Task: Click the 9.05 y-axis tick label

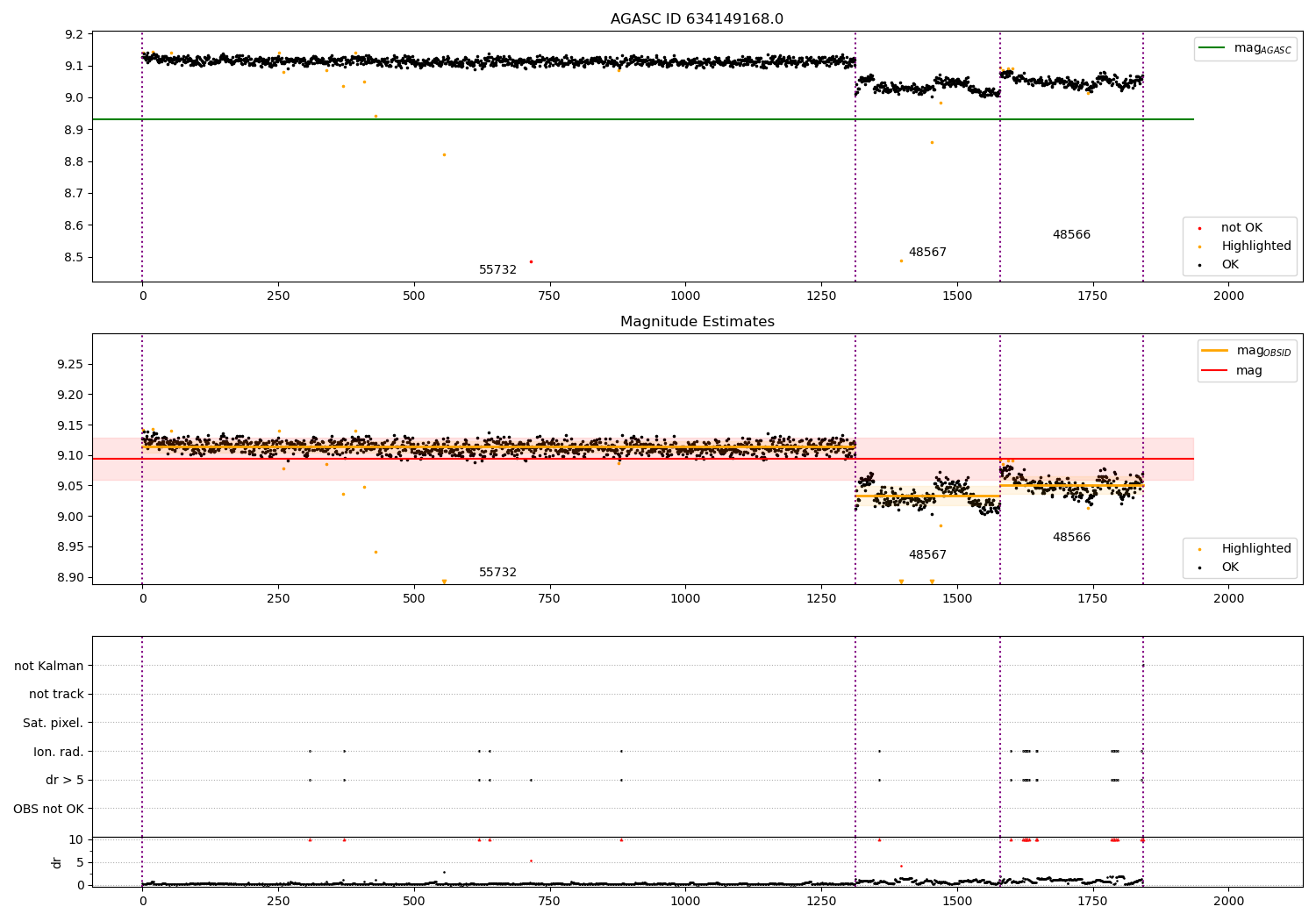Action: point(72,486)
